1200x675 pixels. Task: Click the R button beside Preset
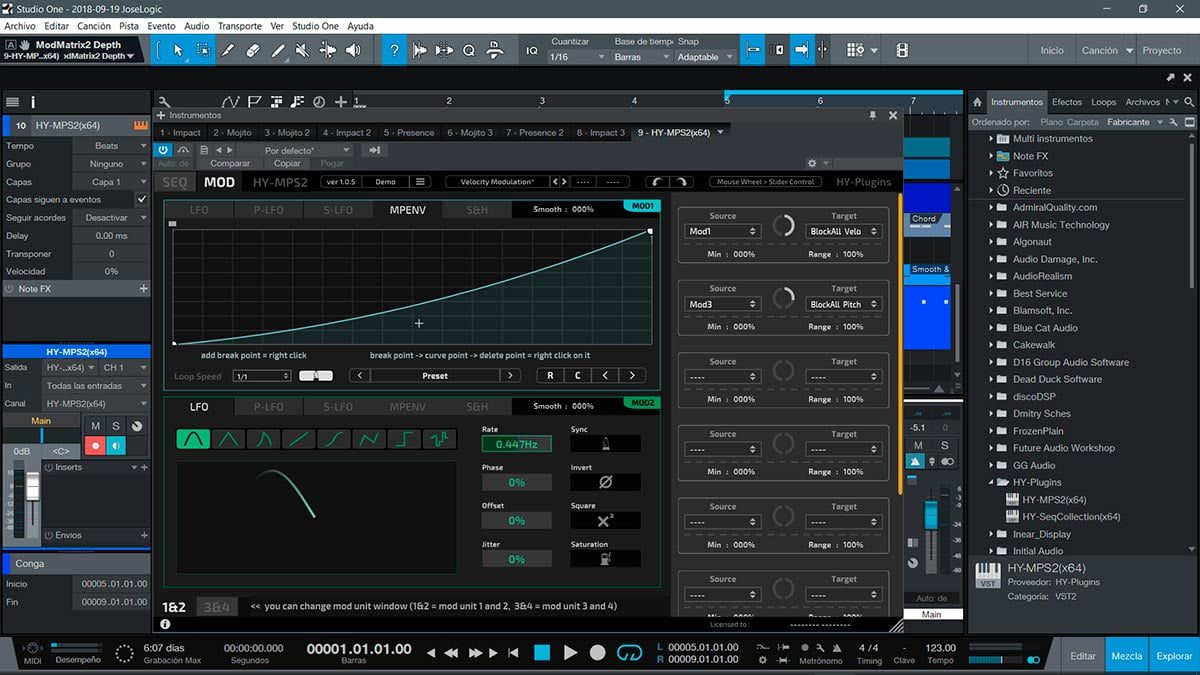(549, 376)
